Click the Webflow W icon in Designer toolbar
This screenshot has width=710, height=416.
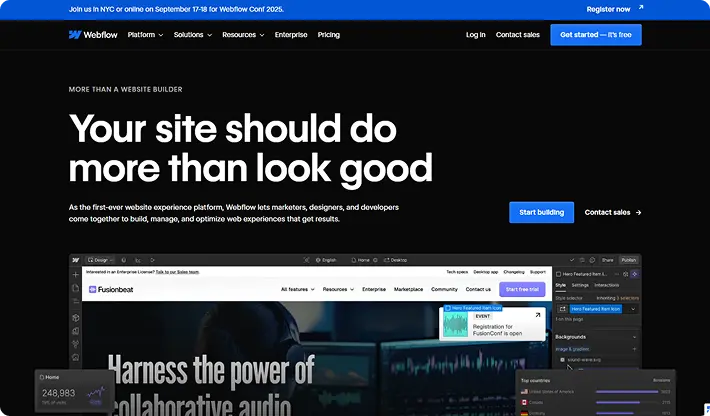tap(76, 260)
